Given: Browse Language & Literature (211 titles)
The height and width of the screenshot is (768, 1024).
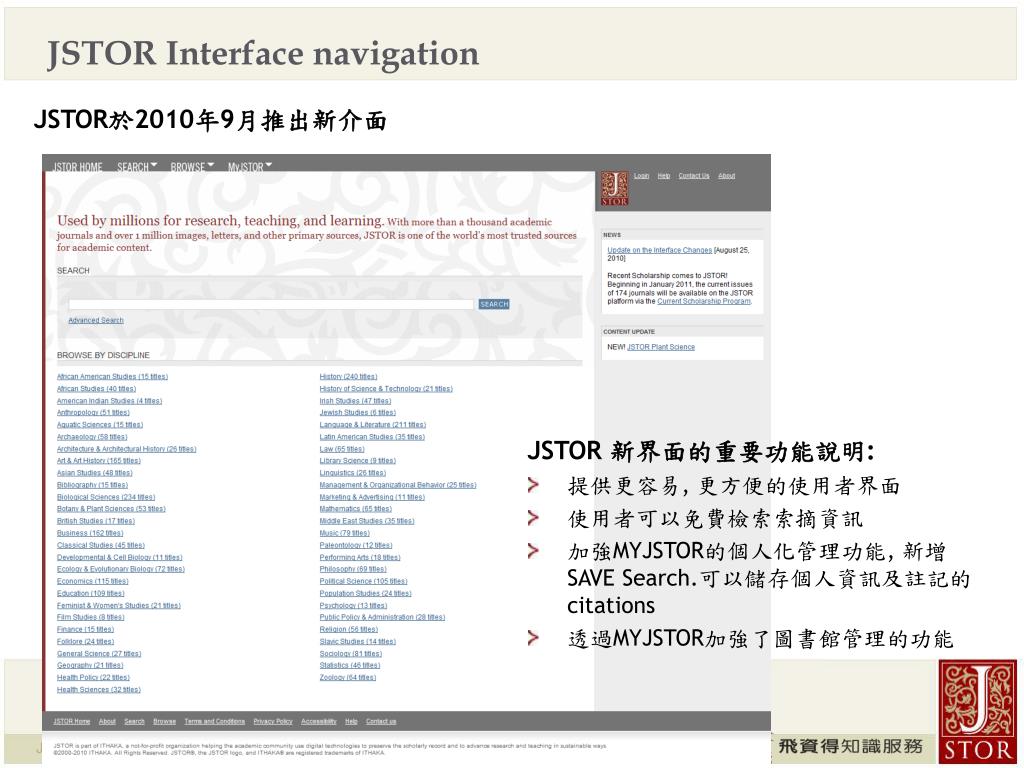Looking at the screenshot, I should 372,424.
